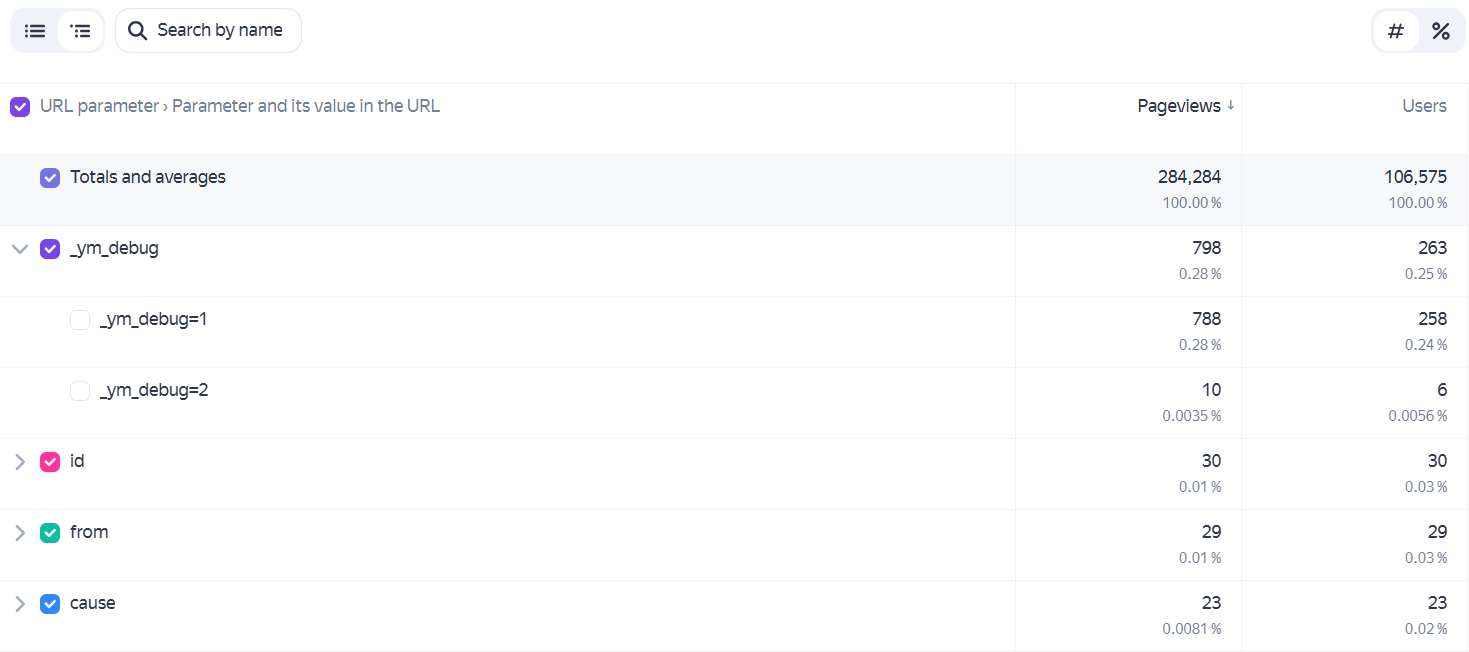The height and width of the screenshot is (652, 1469).
Task: Expand the id parameter row
Action: tap(20, 462)
